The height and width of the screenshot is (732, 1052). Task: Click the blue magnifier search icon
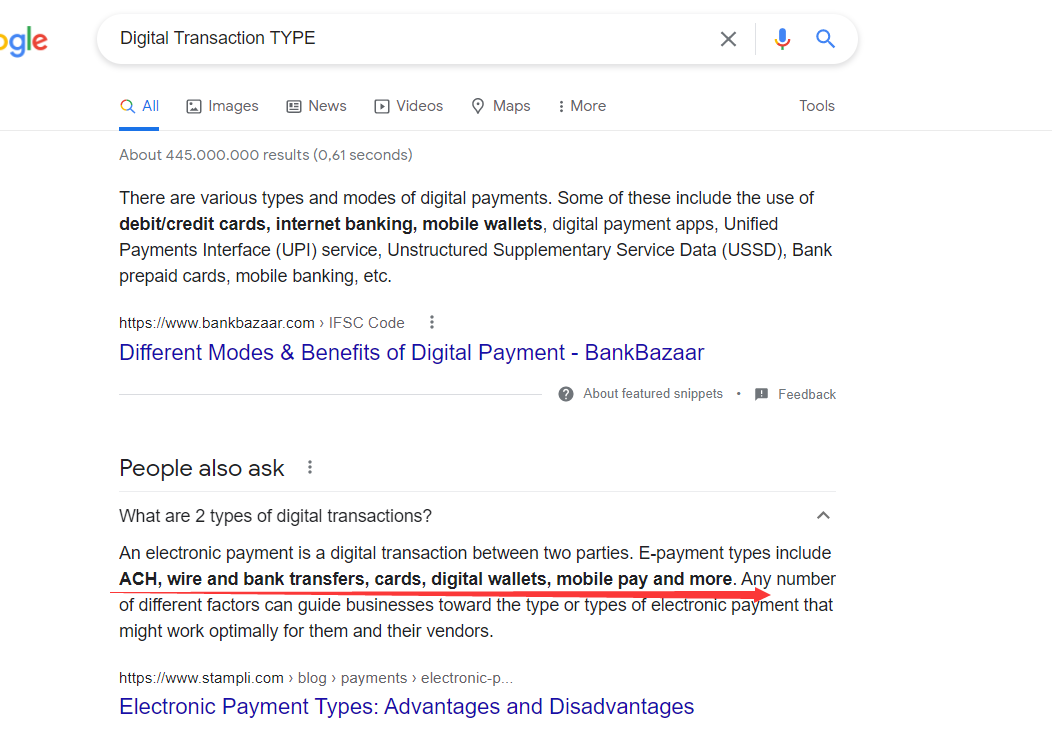coord(825,39)
